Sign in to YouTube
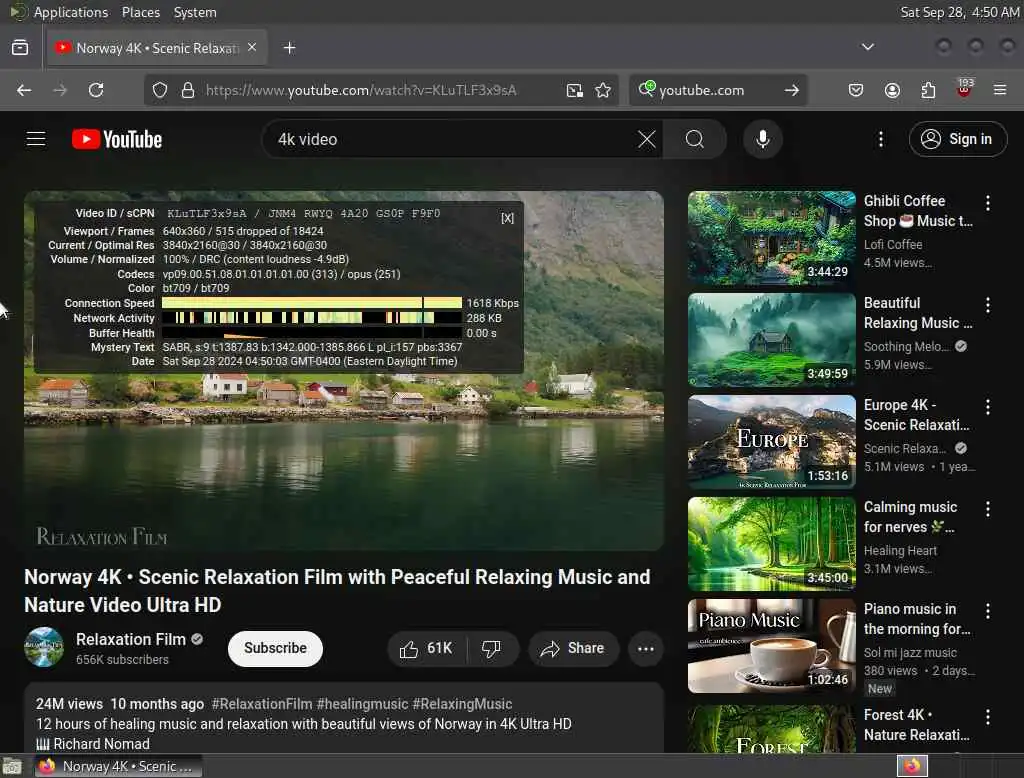Viewport: 1024px width, 778px height. pyautogui.click(x=957, y=139)
